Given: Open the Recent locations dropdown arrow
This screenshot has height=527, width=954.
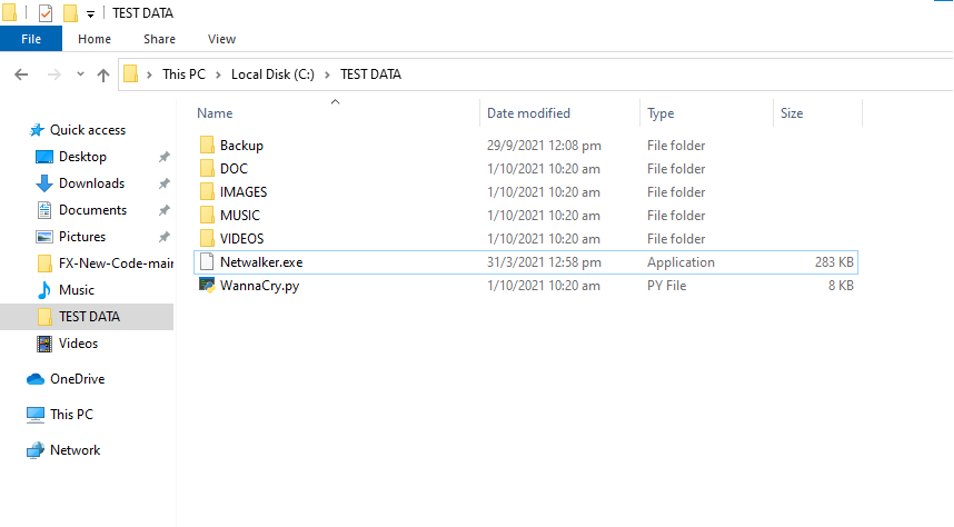Looking at the screenshot, I should click(x=80, y=75).
